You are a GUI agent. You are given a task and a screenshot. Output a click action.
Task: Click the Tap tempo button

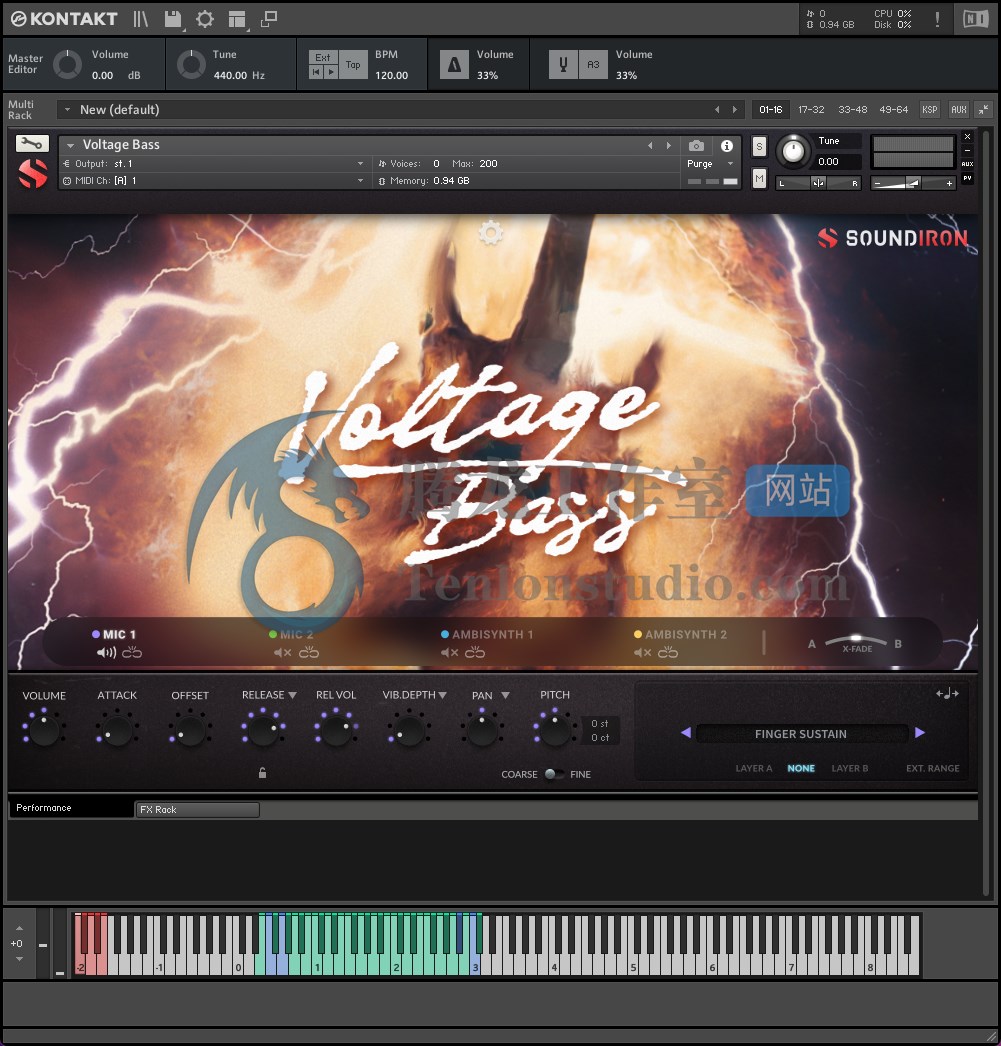pos(353,65)
